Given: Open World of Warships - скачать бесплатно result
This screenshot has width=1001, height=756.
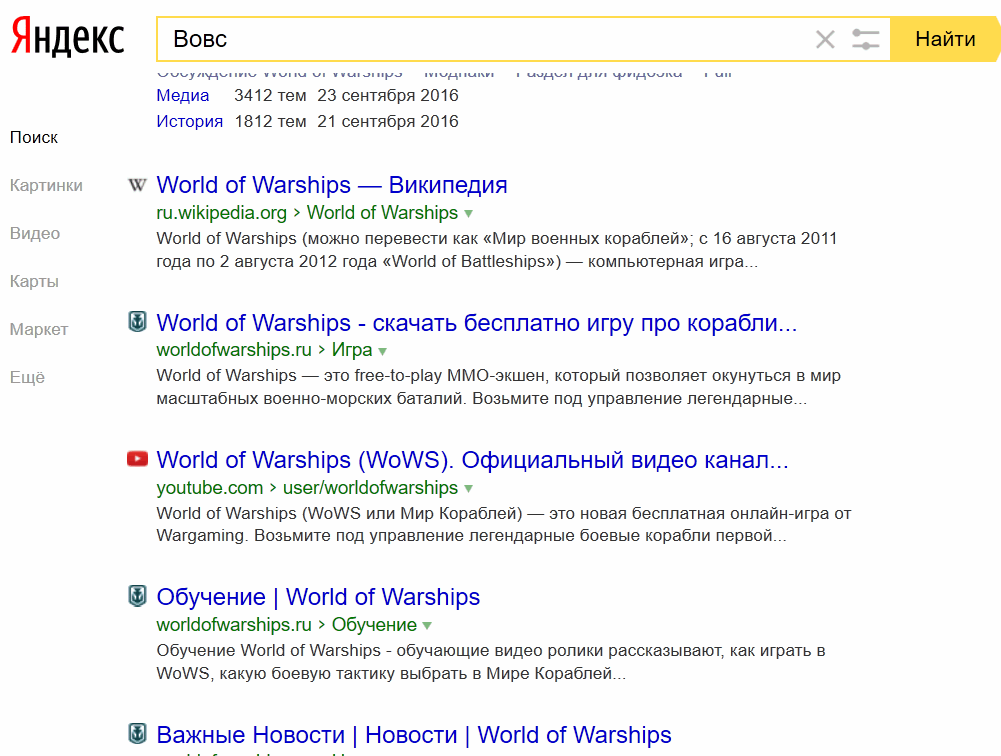Looking at the screenshot, I should 477,322.
